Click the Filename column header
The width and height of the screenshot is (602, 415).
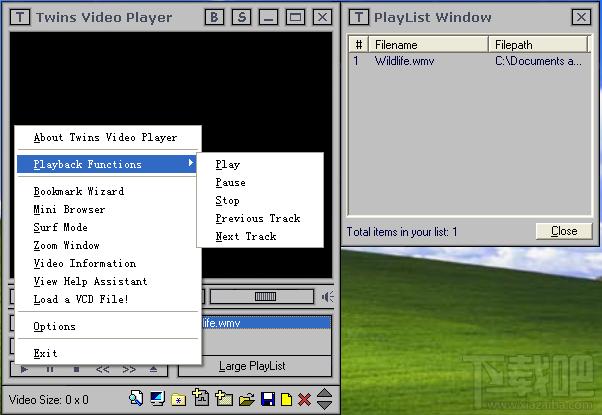point(428,45)
